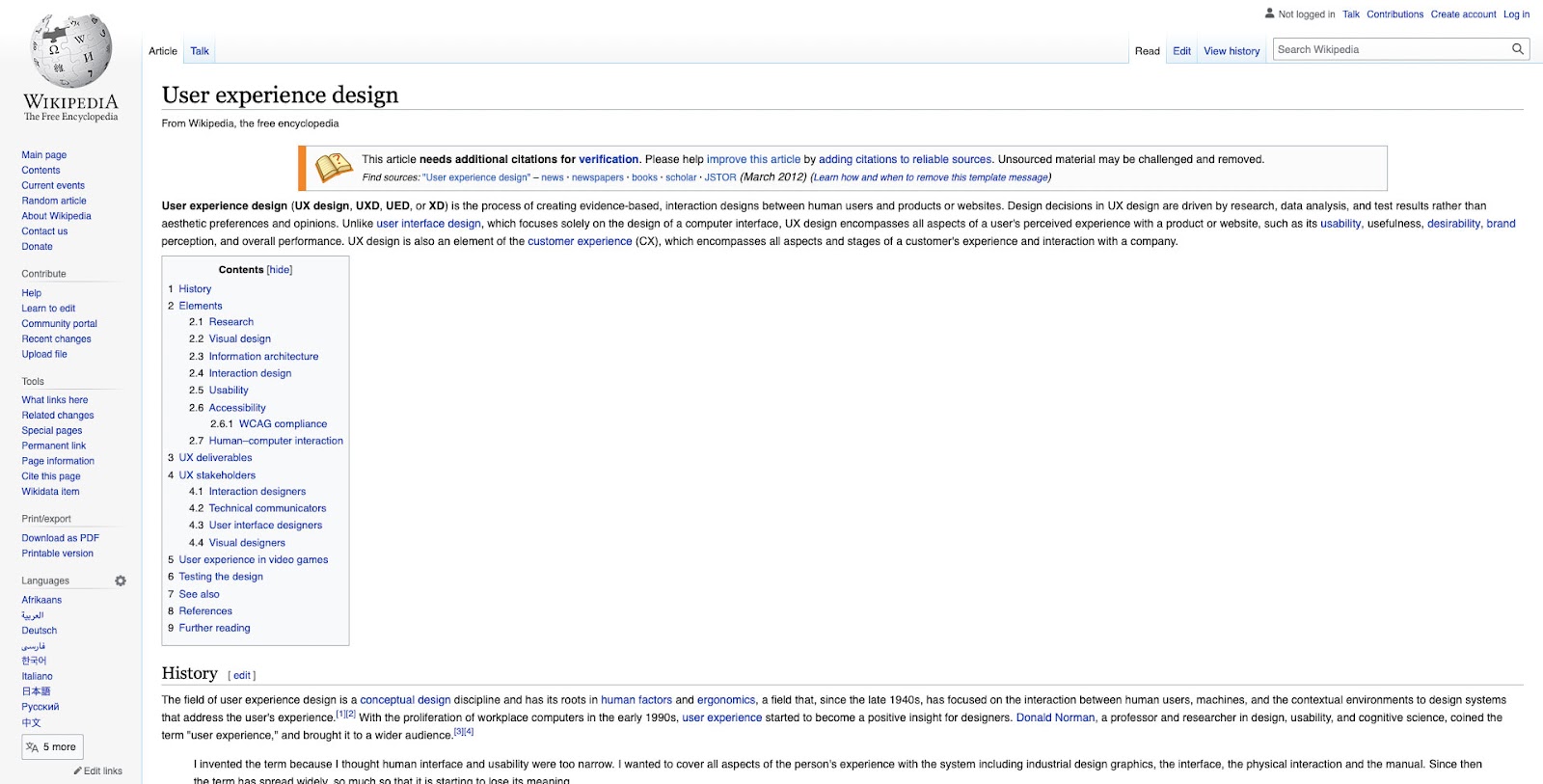
Task: Click the Edit links label in Languages
Action: pyautogui.click(x=103, y=771)
